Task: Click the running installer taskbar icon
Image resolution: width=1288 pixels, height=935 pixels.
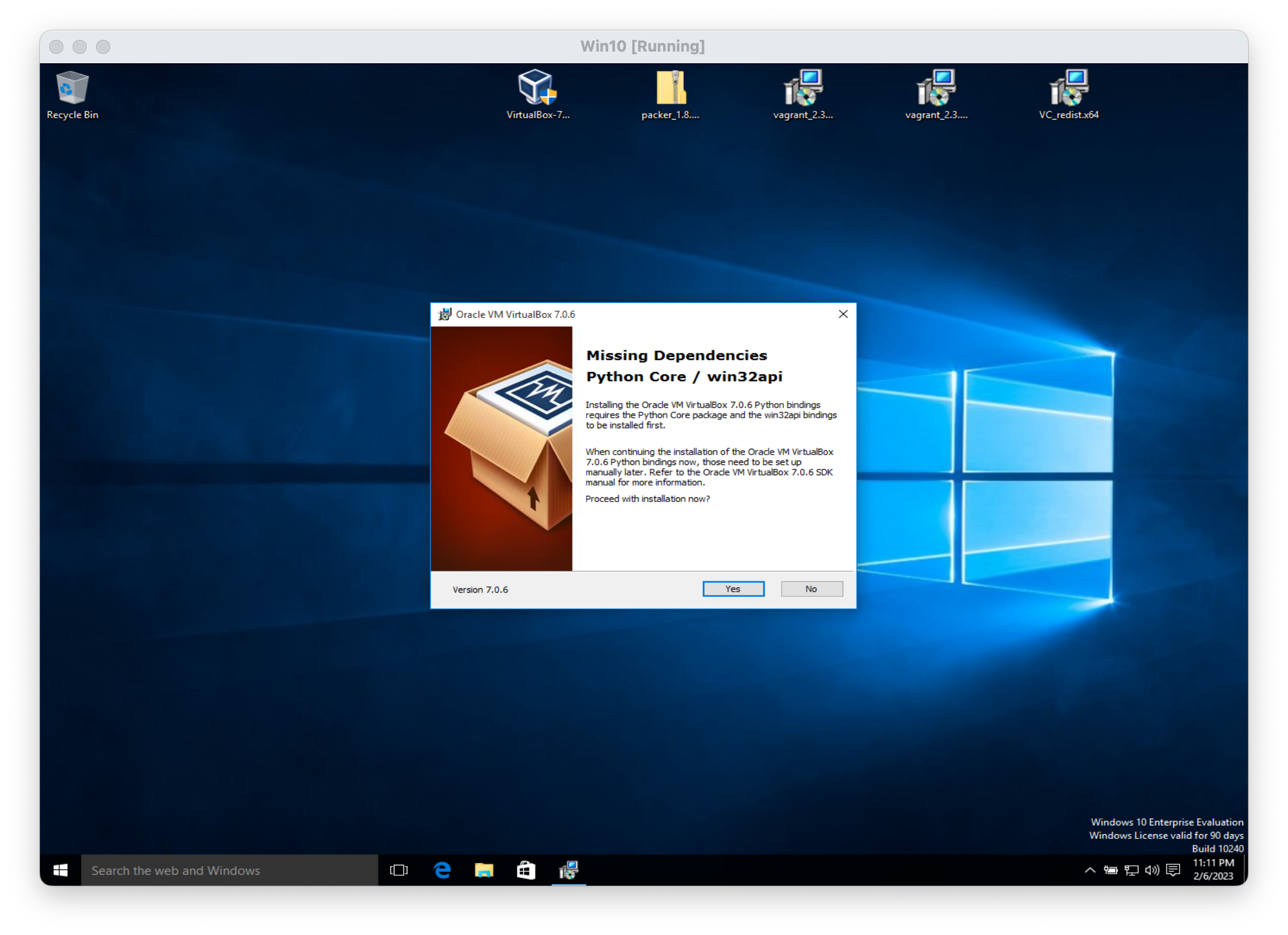Action: coord(568,871)
